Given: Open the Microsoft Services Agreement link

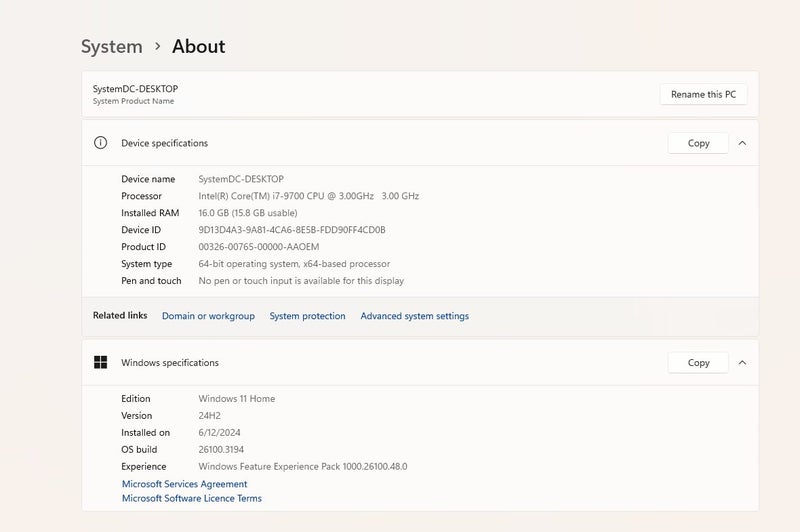Looking at the screenshot, I should click(x=184, y=484).
